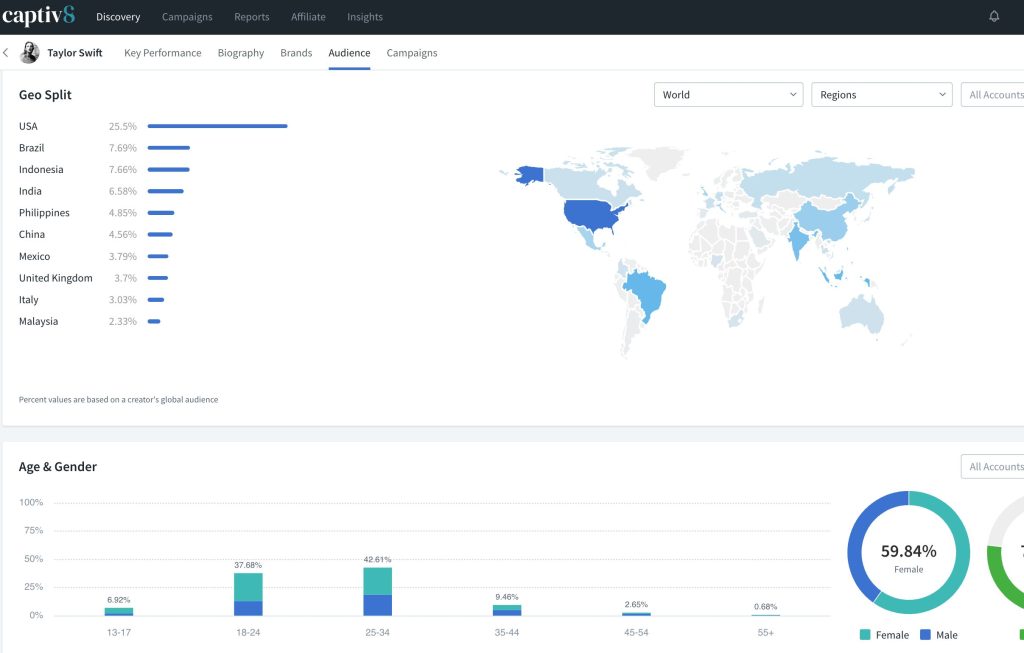The width and height of the screenshot is (1024, 653).
Task: Click the 35-44 age group bar
Action: 507,611
